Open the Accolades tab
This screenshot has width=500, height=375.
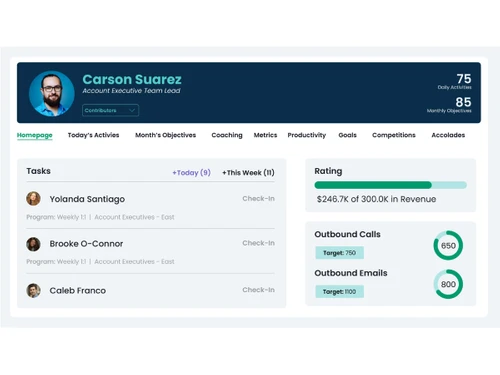(448, 135)
